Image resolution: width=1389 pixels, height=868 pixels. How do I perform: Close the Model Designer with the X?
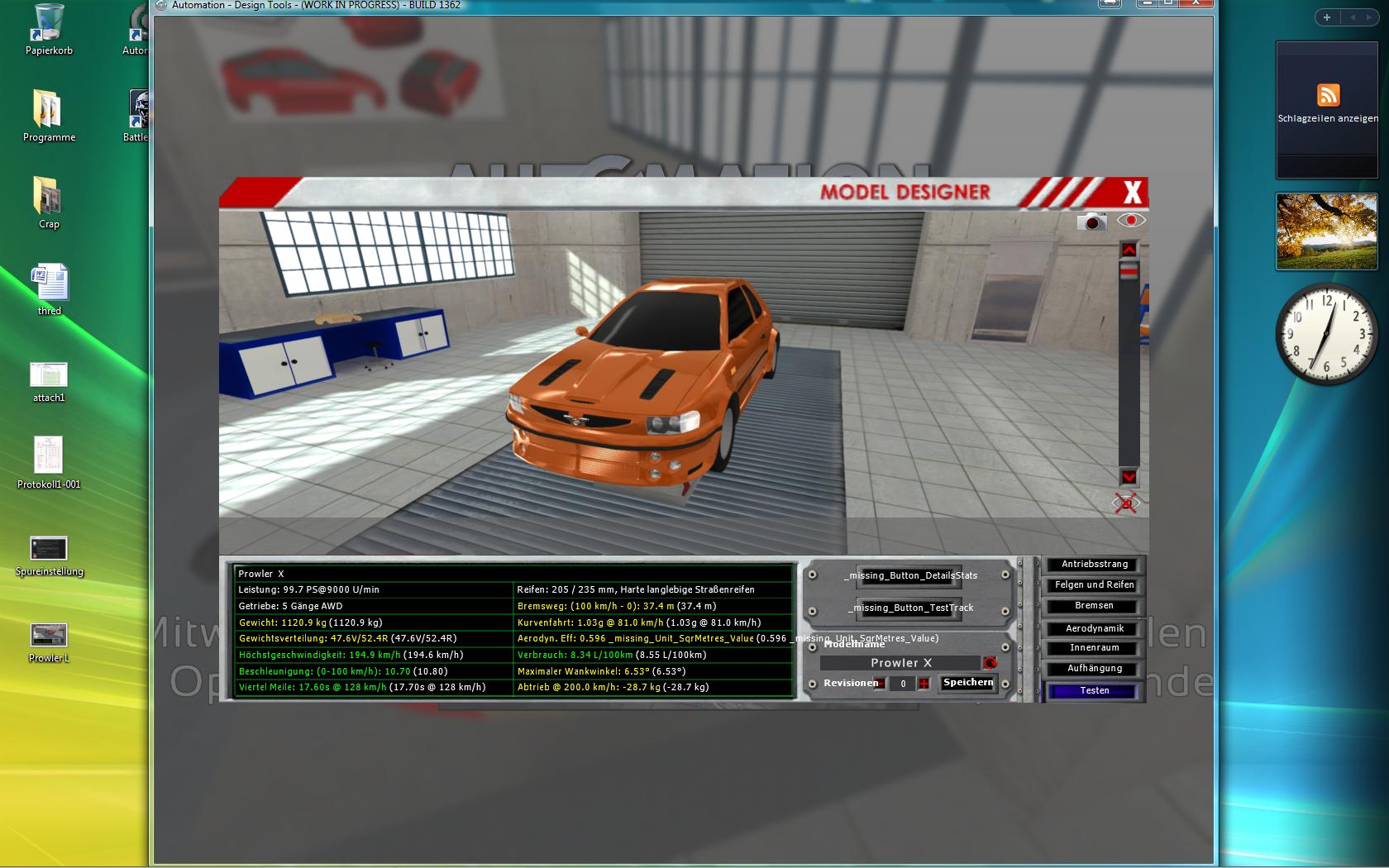pos(1133,193)
